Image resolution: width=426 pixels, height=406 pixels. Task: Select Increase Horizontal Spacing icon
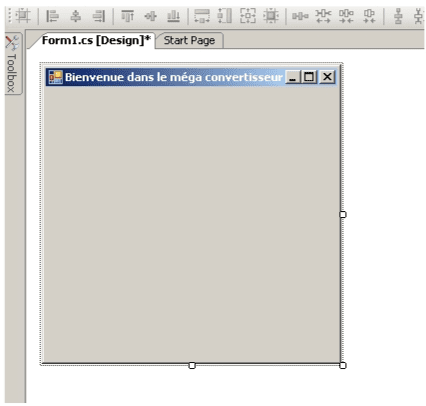[323, 16]
